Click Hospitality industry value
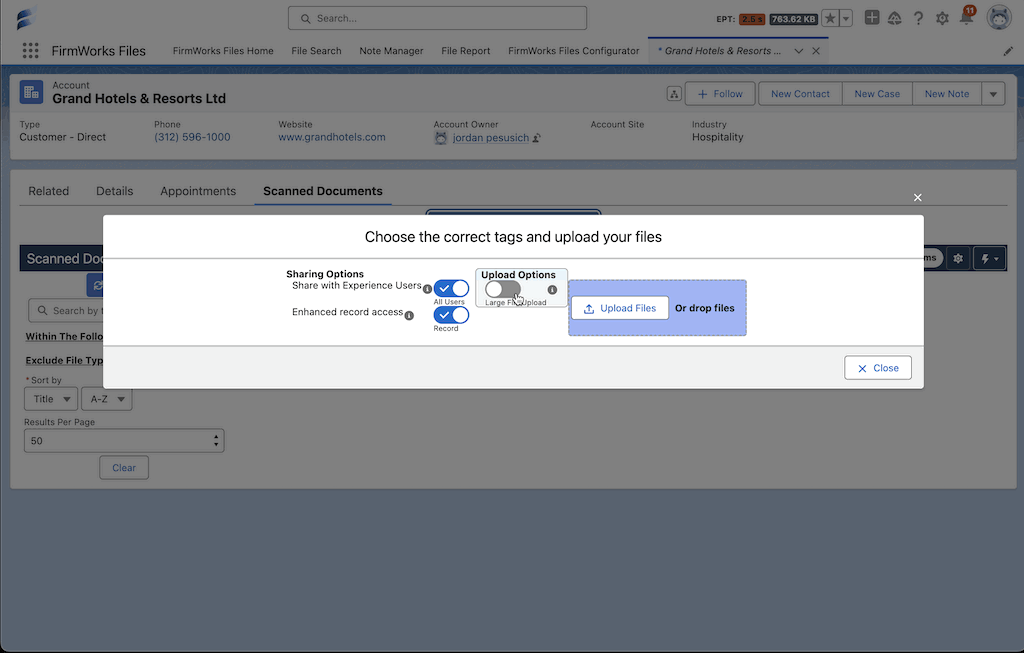The width and height of the screenshot is (1024, 653). 718,137
